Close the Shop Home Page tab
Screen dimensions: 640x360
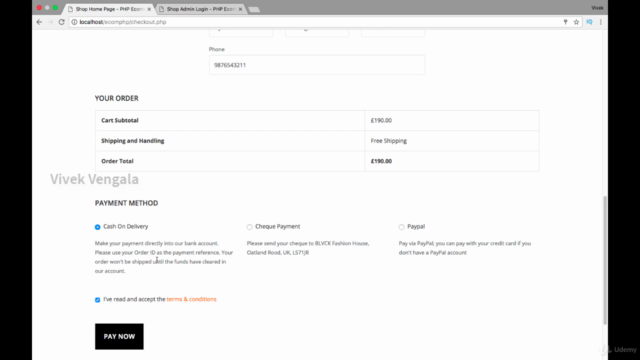(x=149, y=9)
